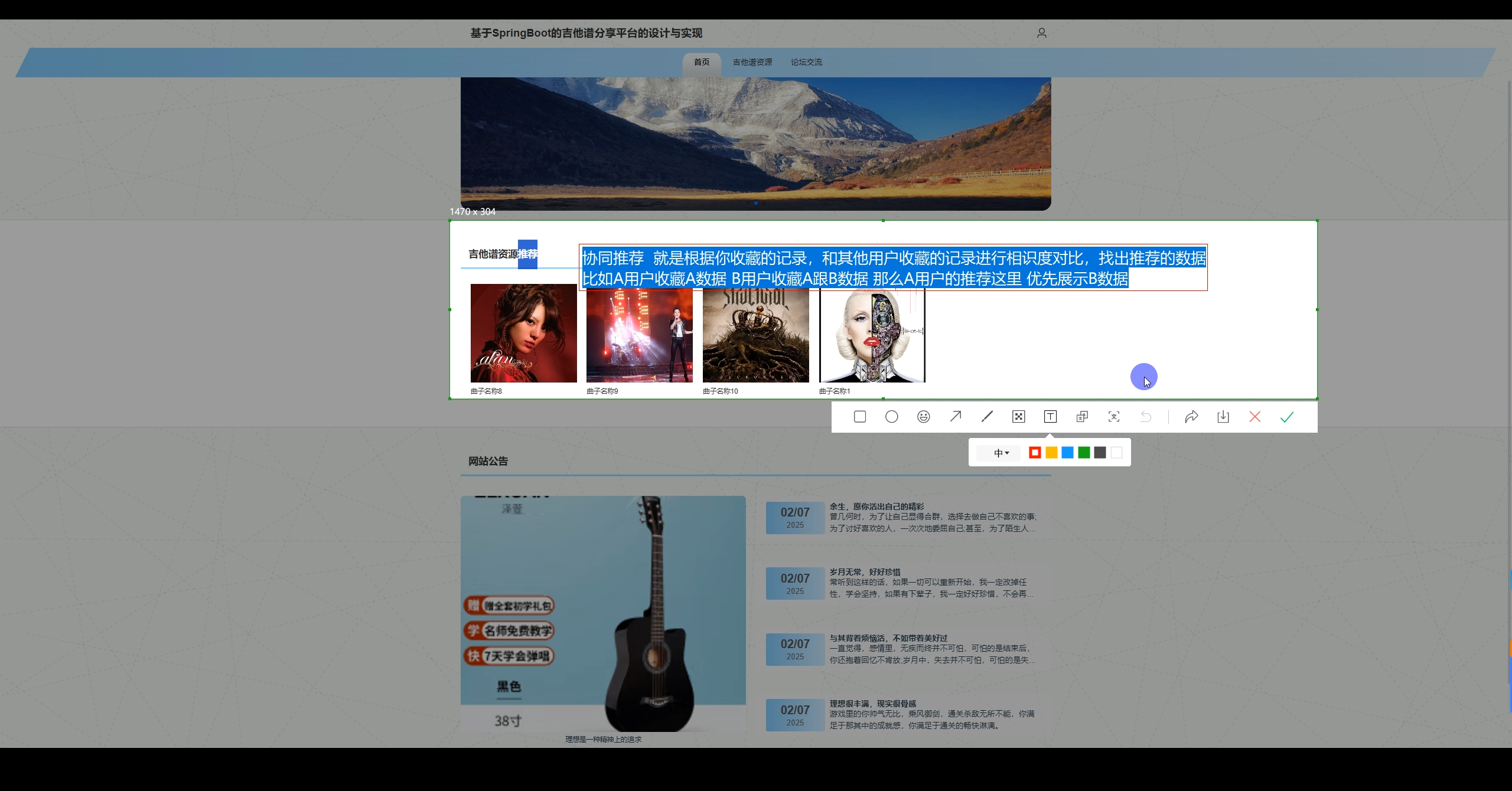Click the OCR text recognition icon
The width and height of the screenshot is (1512, 791).
pos(1114,417)
